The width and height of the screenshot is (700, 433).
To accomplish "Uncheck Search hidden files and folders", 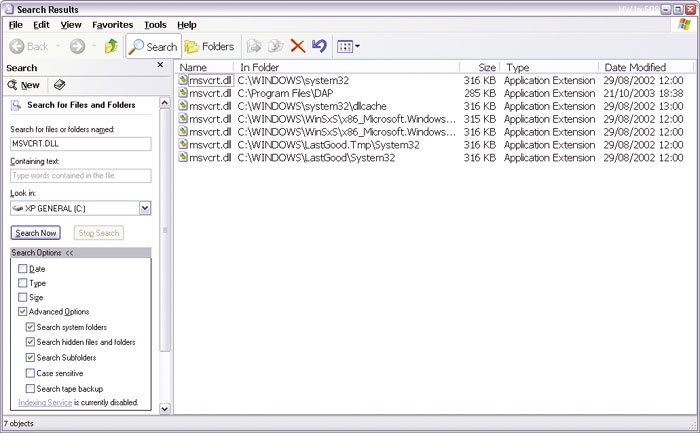I will (30, 342).
